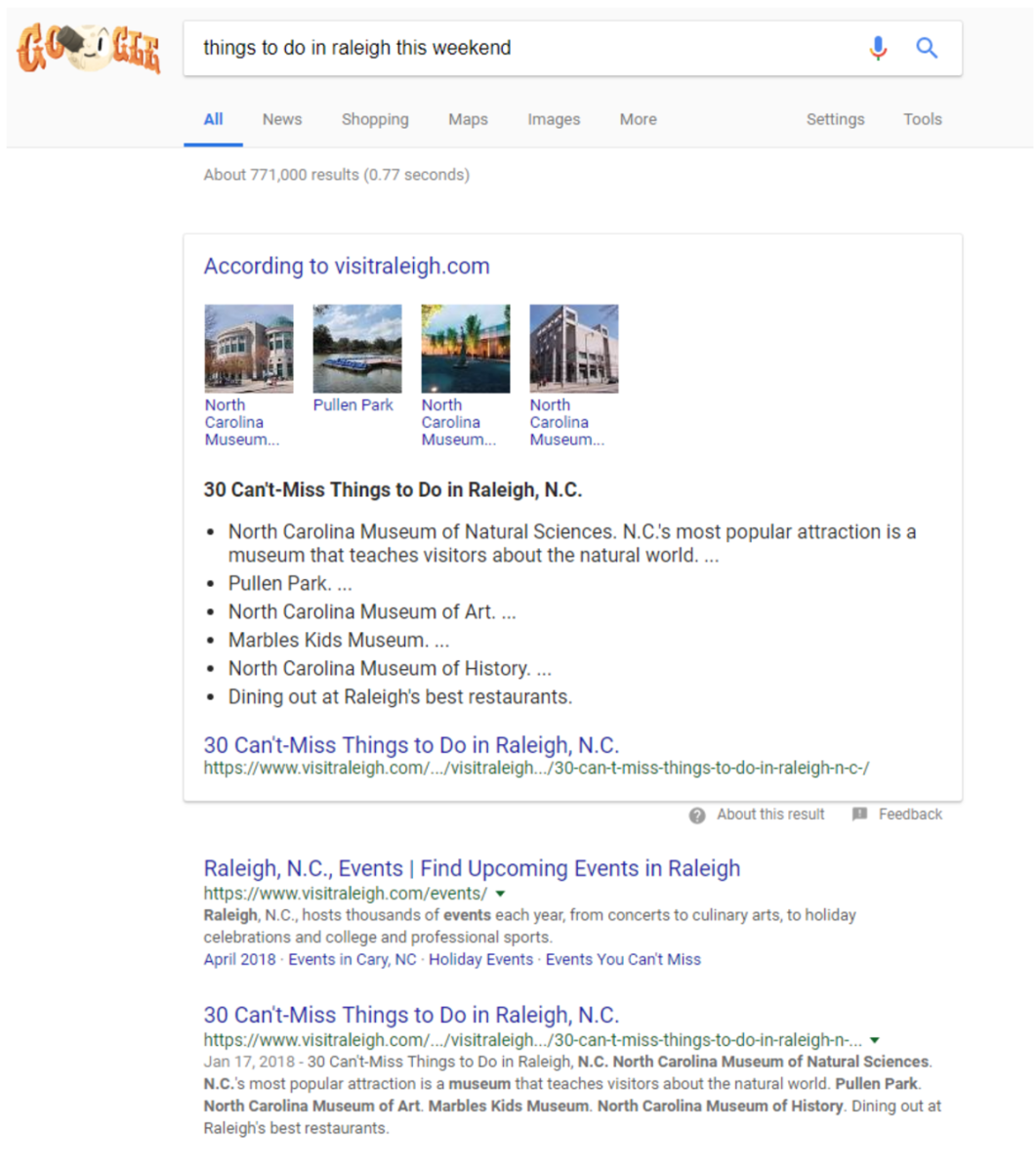
Task: Click the https://www.visitraleigh.com/events/ URL text
Action: [346, 894]
